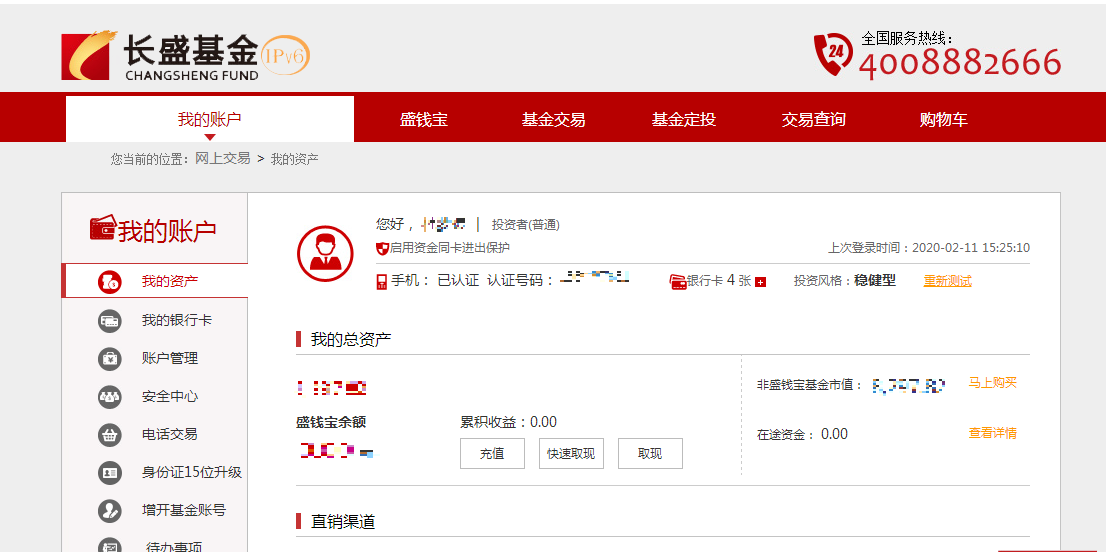1106x552 pixels.
Task: Click the 累积收益 0.00 text
Action: [509, 422]
